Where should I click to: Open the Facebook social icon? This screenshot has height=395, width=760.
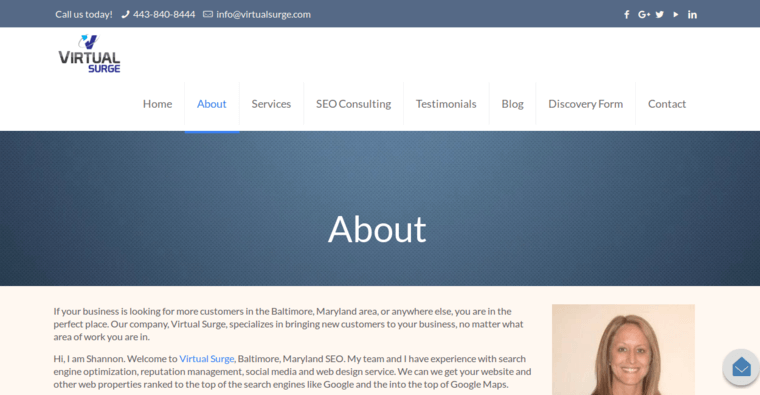[627, 15]
